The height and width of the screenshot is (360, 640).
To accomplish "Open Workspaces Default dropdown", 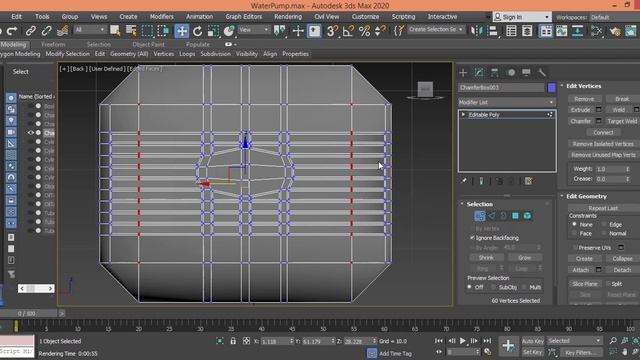I will 614,17.
